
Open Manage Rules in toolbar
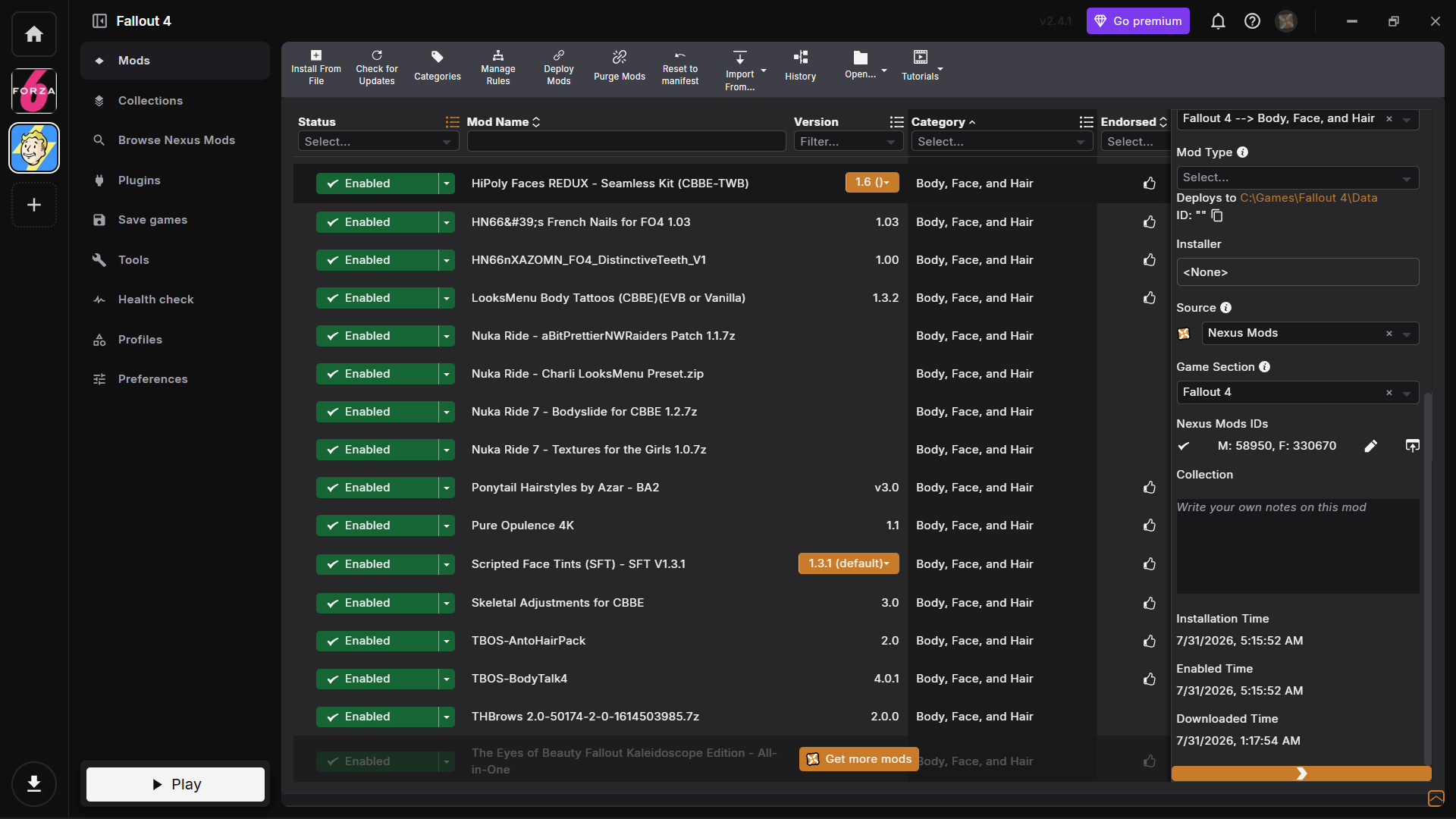click(498, 68)
